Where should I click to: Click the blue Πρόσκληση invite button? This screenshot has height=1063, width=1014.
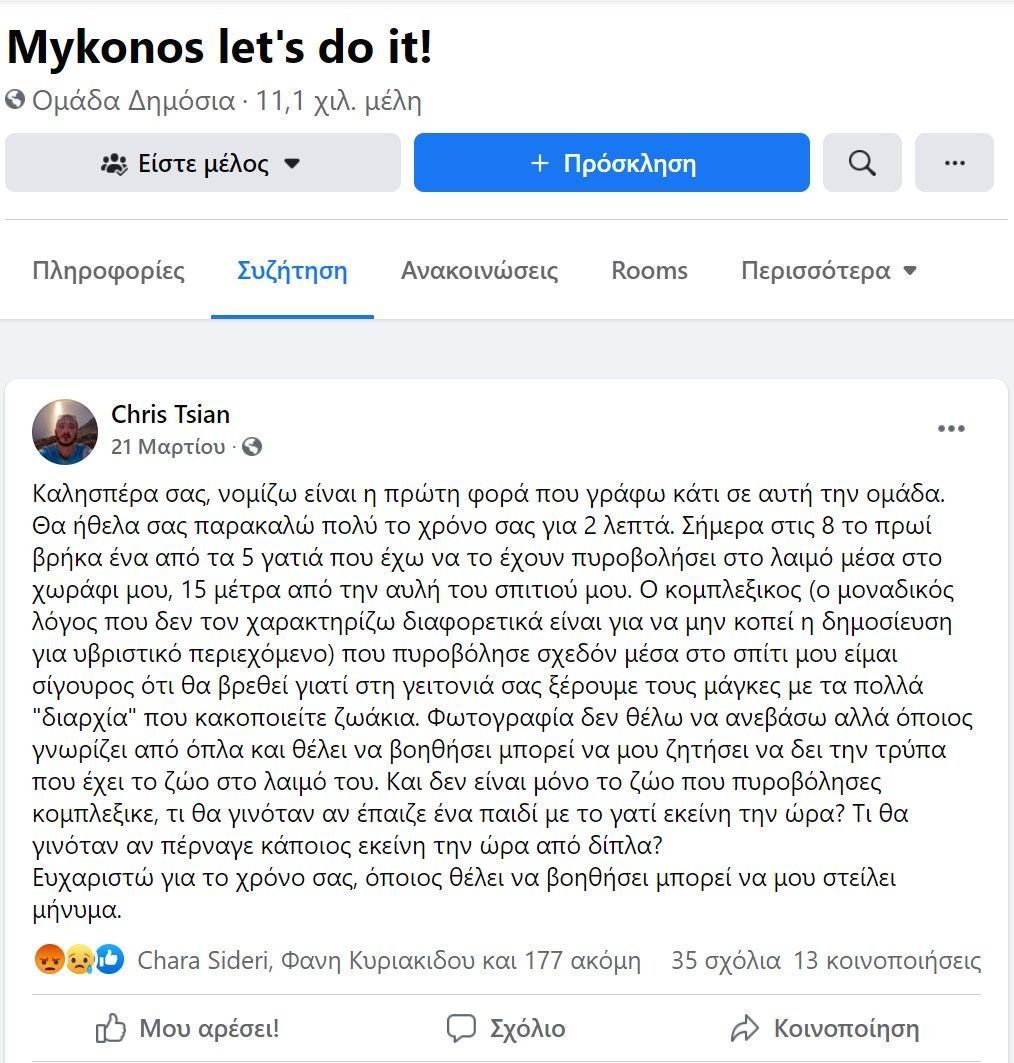click(x=611, y=163)
